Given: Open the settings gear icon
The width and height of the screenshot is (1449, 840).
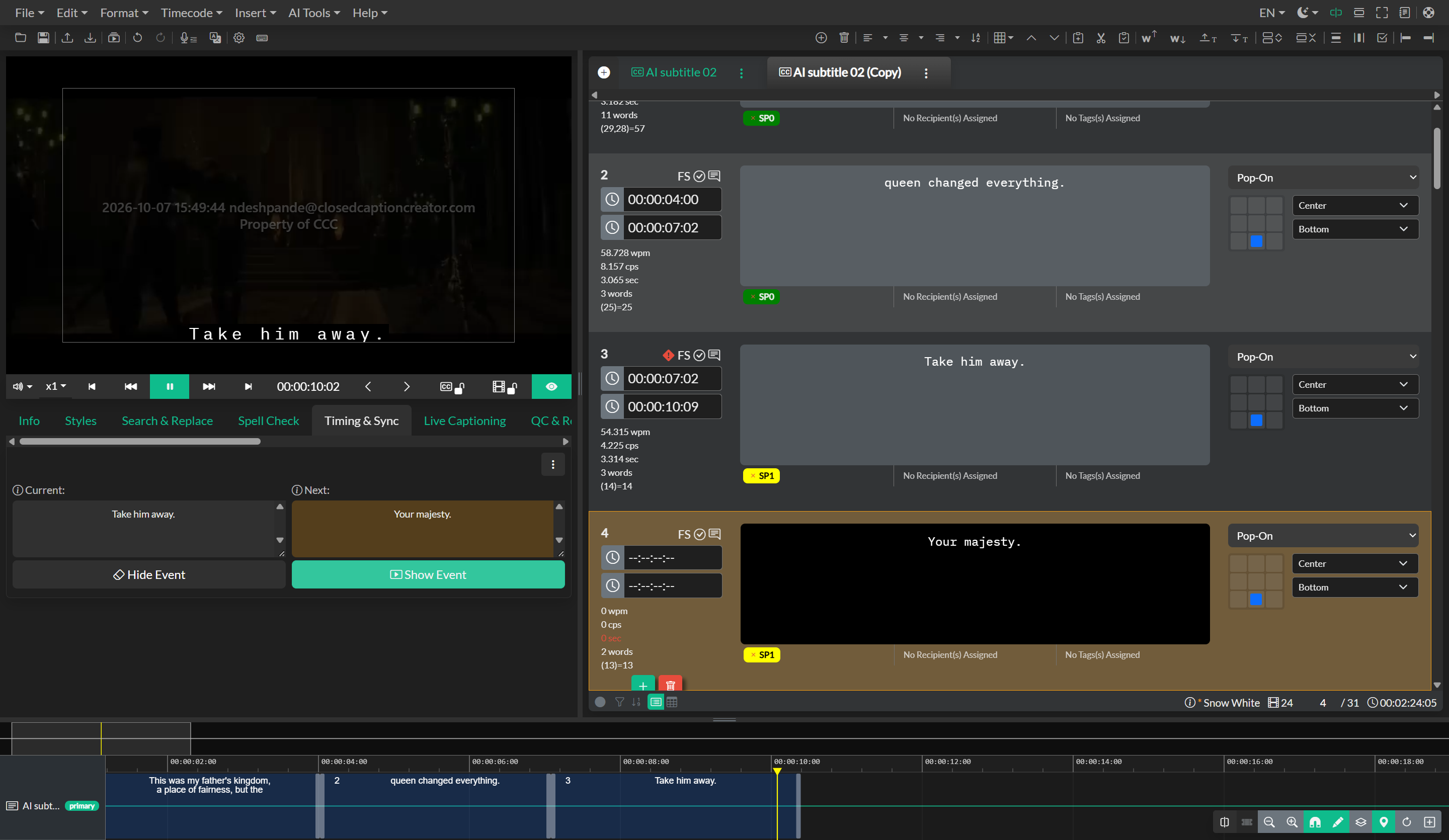Looking at the screenshot, I should [x=239, y=38].
